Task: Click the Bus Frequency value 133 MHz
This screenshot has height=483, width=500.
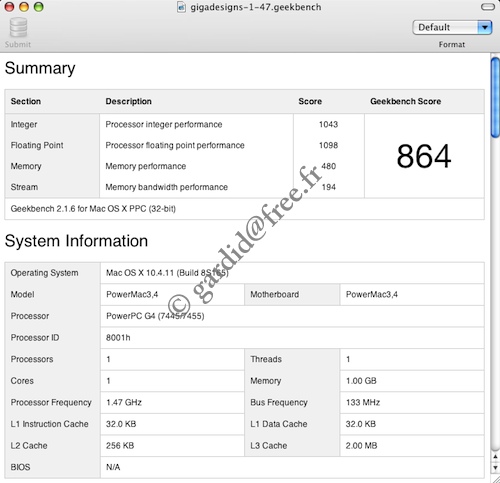Action: click(x=363, y=402)
